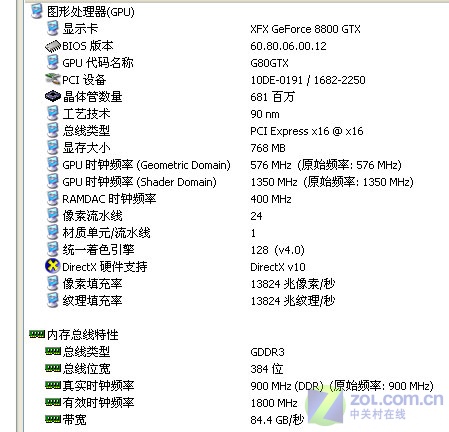Image resolution: width=449 pixels, height=432 pixels.
Task: Select the DirectX v10 value
Action: (278, 267)
